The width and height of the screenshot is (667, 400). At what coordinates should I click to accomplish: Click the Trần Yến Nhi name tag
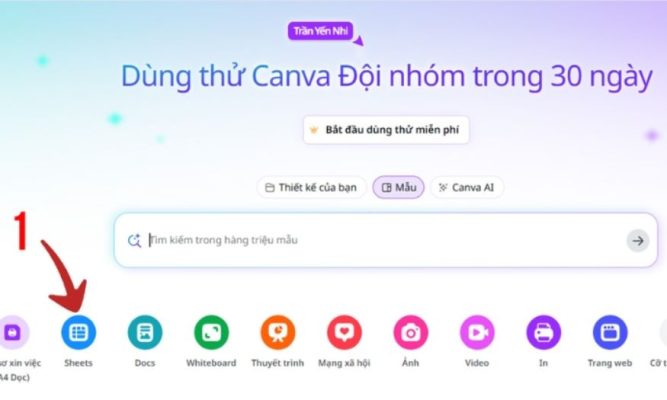coord(321,31)
